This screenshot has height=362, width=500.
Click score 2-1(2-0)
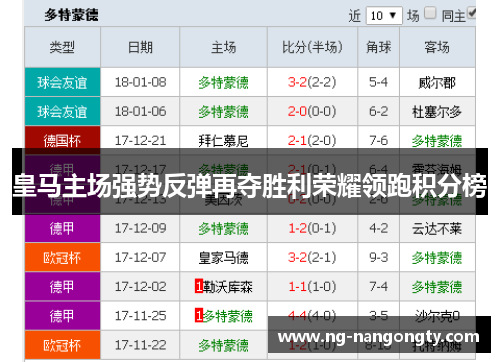click(312, 140)
